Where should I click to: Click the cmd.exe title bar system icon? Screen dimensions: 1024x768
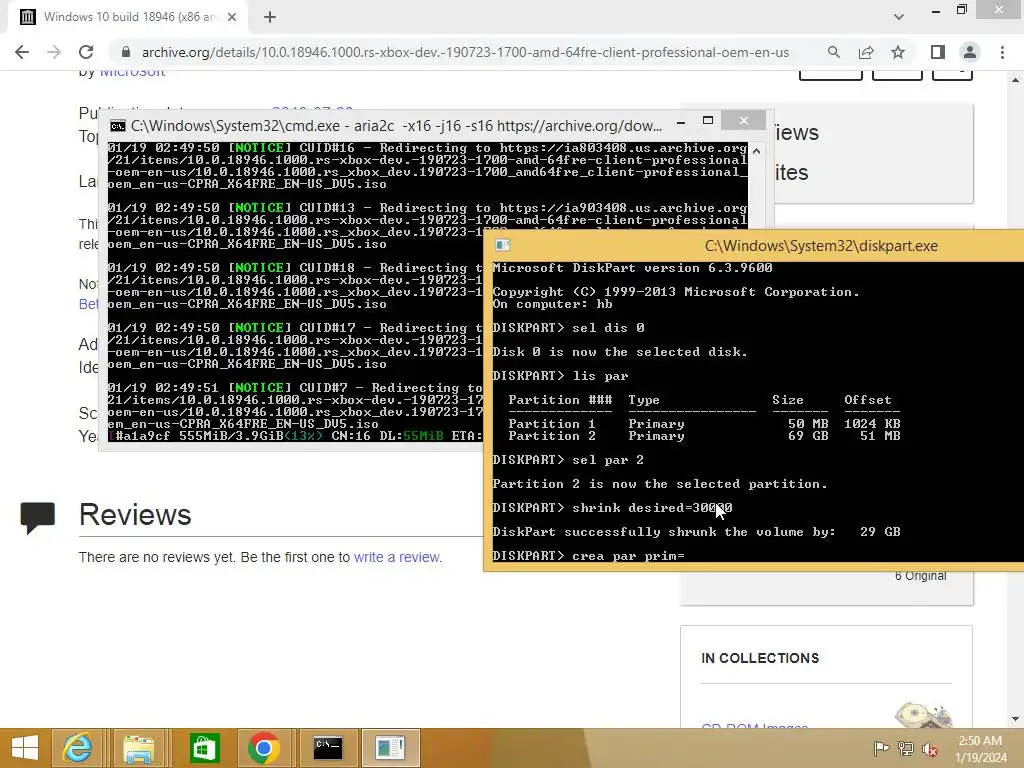[x=118, y=125]
